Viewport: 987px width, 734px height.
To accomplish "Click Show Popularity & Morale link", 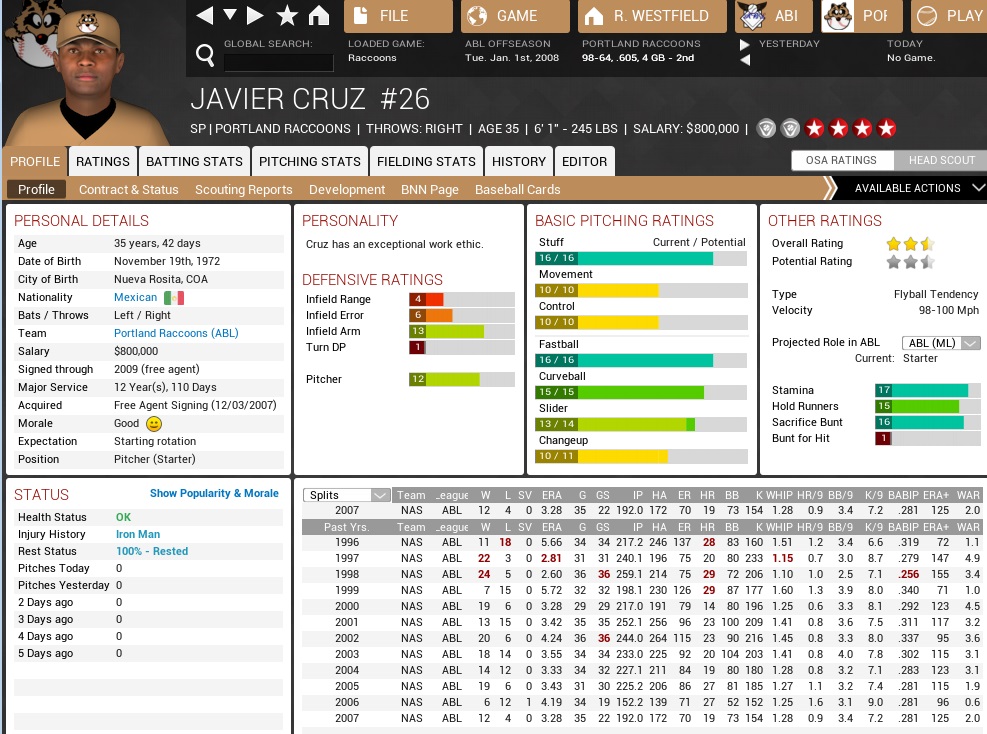I will tap(214, 493).
